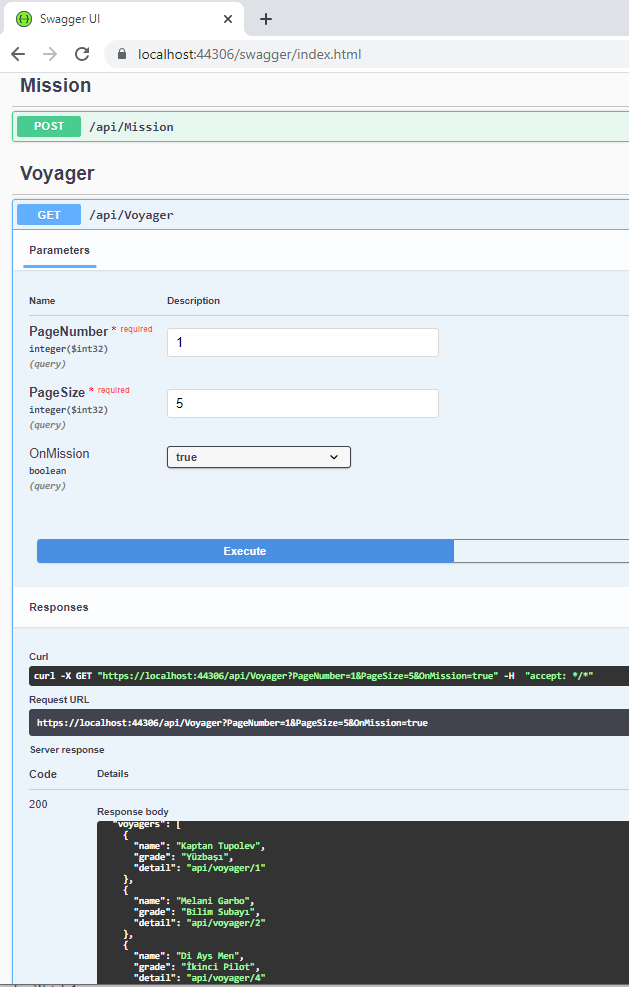Click the Voyager section heading
This screenshot has height=987, width=629.
57,173
